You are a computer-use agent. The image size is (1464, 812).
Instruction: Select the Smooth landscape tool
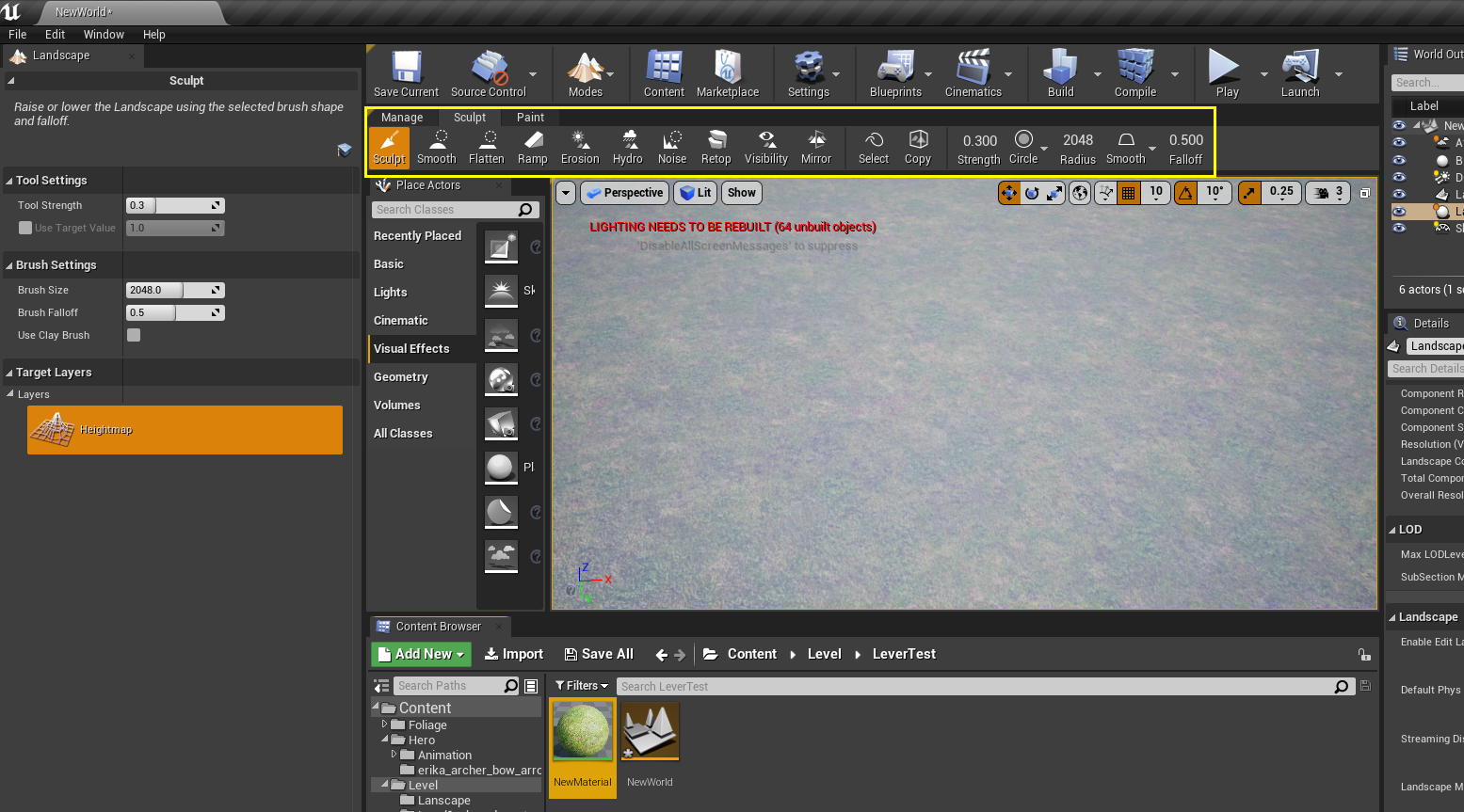(x=437, y=149)
